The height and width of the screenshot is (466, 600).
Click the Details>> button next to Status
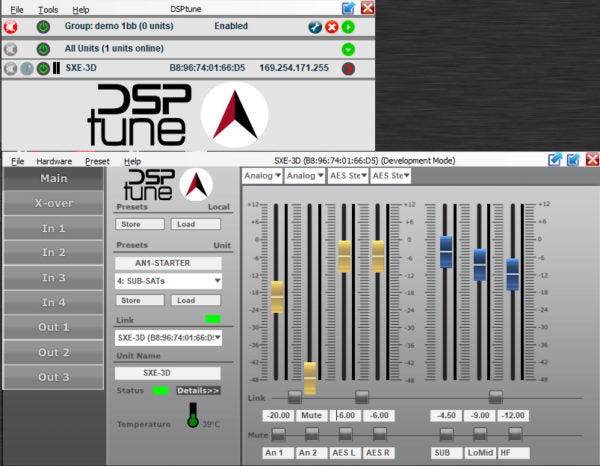click(x=198, y=390)
